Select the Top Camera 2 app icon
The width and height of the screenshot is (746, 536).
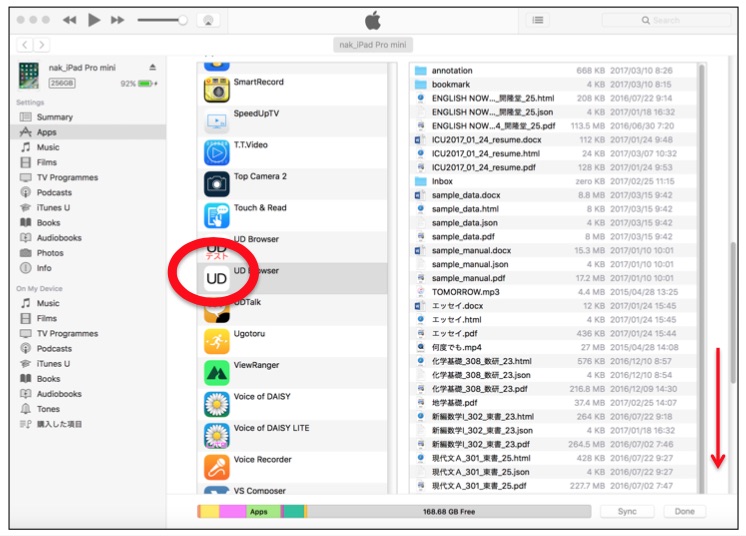(x=217, y=184)
